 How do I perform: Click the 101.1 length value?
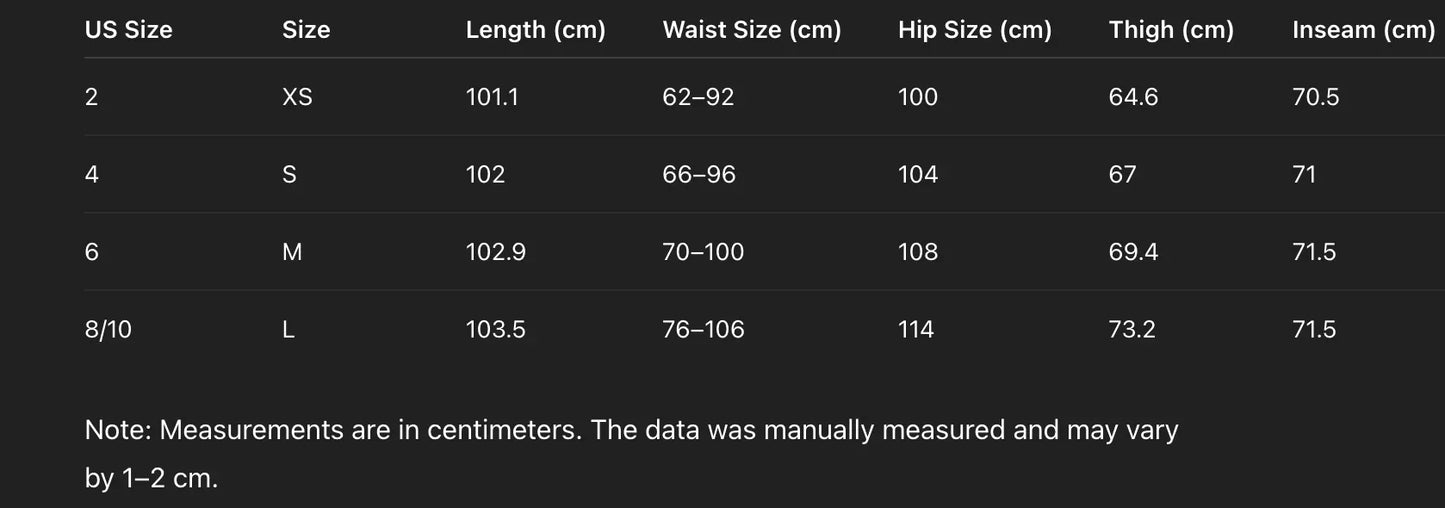tap(492, 97)
